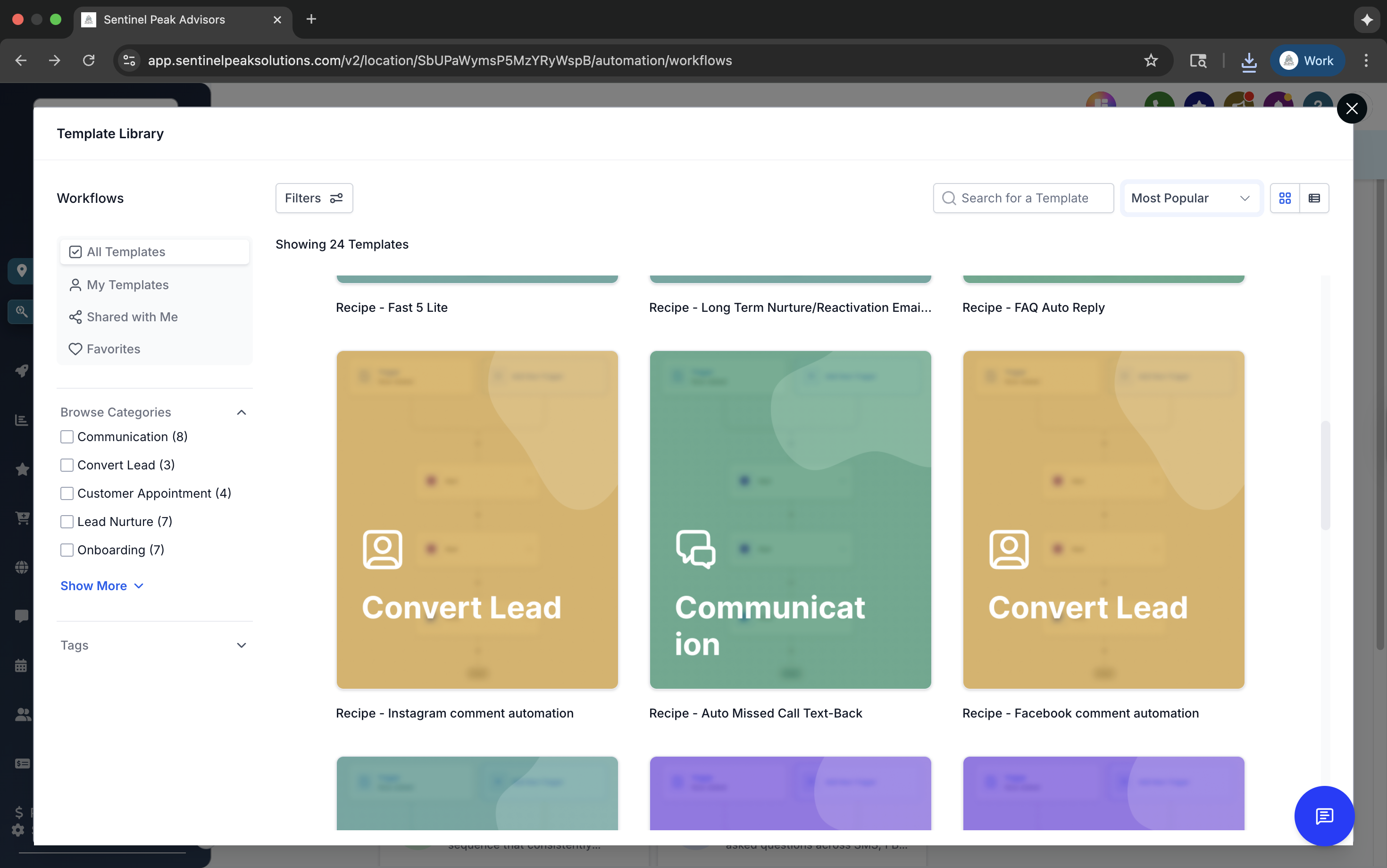The width and height of the screenshot is (1387, 868).
Task: Expand the Tags section
Action: (241, 645)
